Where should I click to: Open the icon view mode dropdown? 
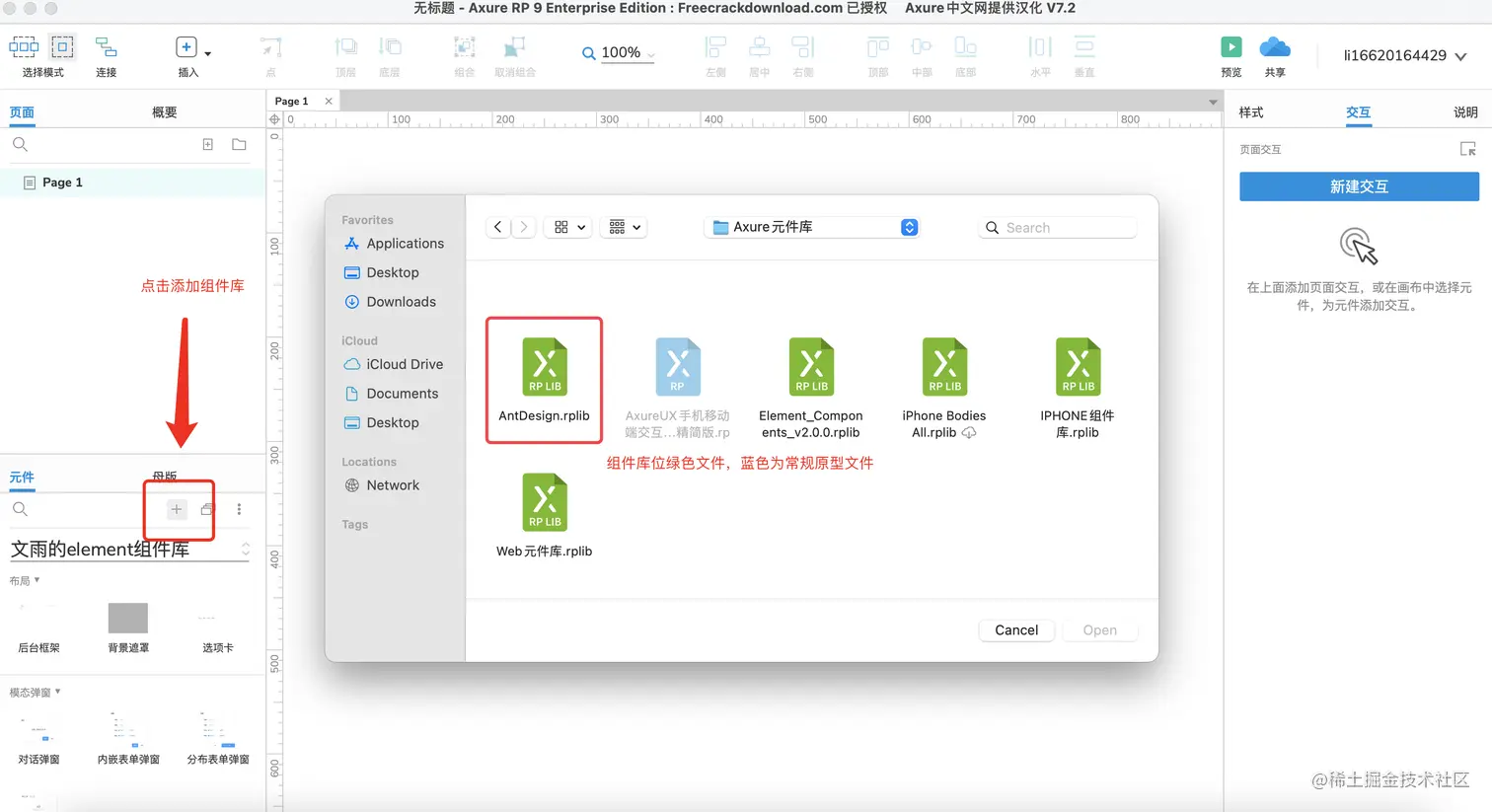click(569, 227)
